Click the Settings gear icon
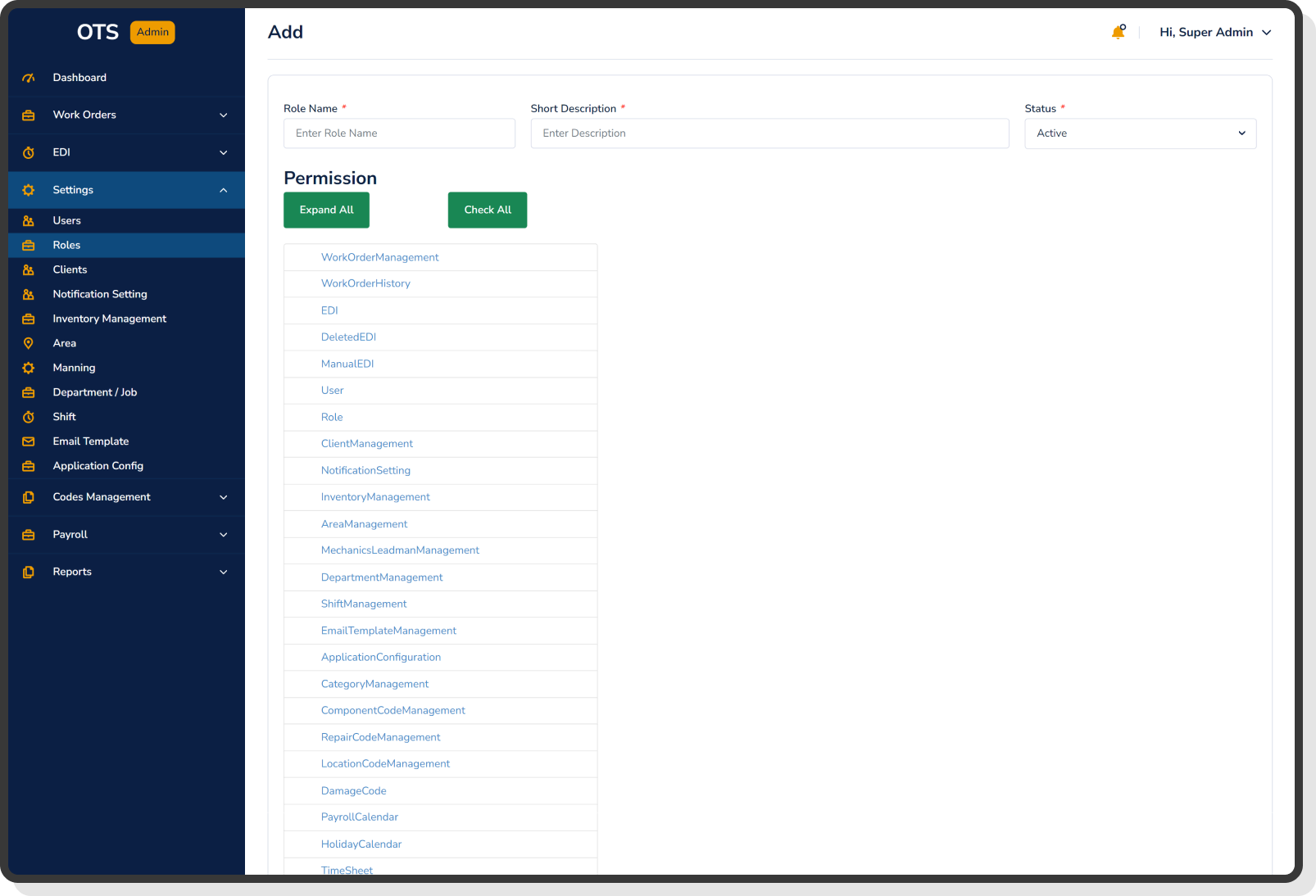The height and width of the screenshot is (896, 1316). 29,189
